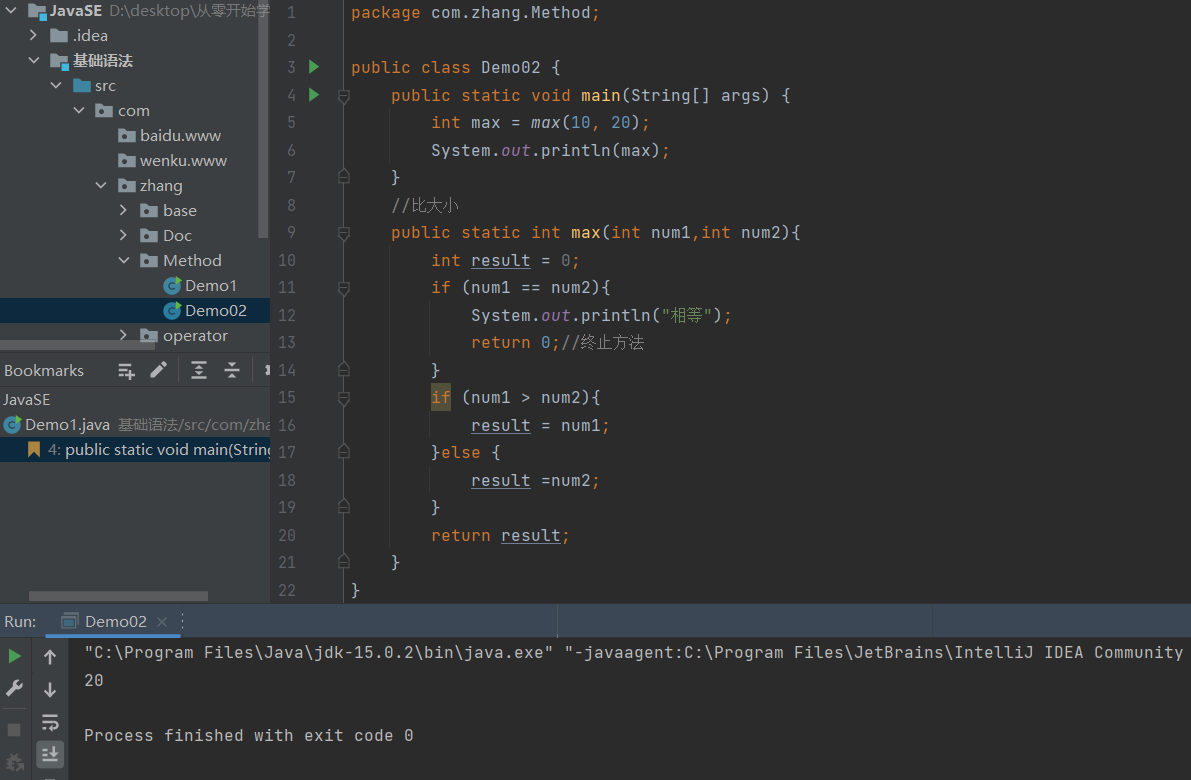Collapse the 基础语法 module
Image resolution: width=1191 pixels, height=780 pixels.
pos(33,60)
